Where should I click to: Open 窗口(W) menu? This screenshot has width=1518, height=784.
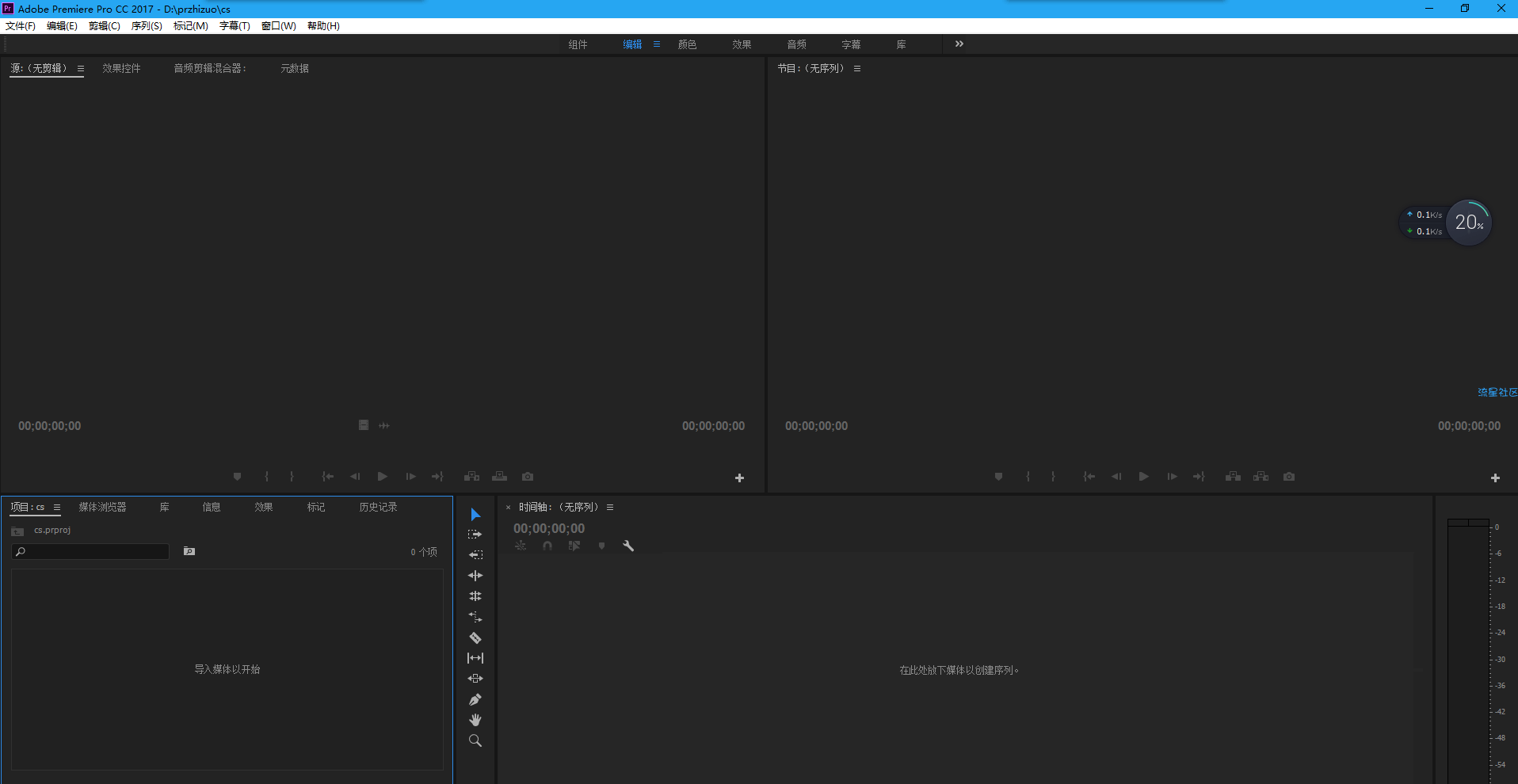click(279, 26)
